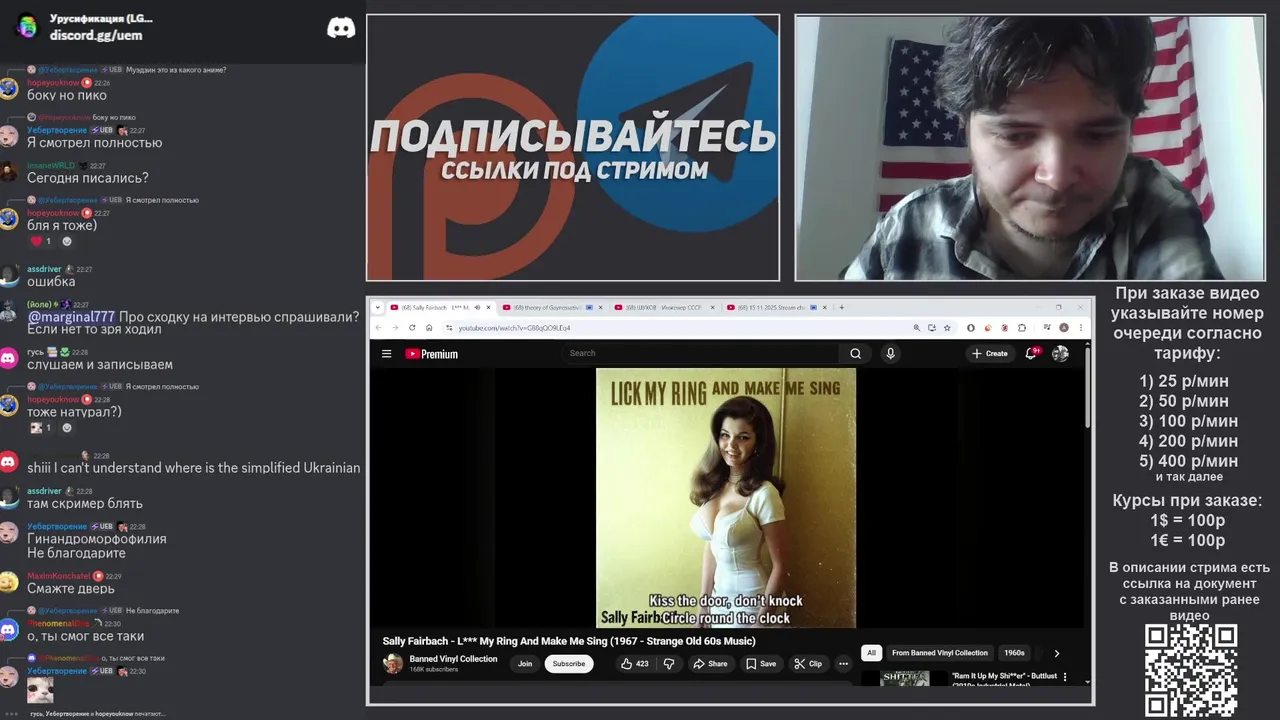Click the @marginal777 mention in chat
This screenshot has height=720, width=1280.
click(x=71, y=317)
